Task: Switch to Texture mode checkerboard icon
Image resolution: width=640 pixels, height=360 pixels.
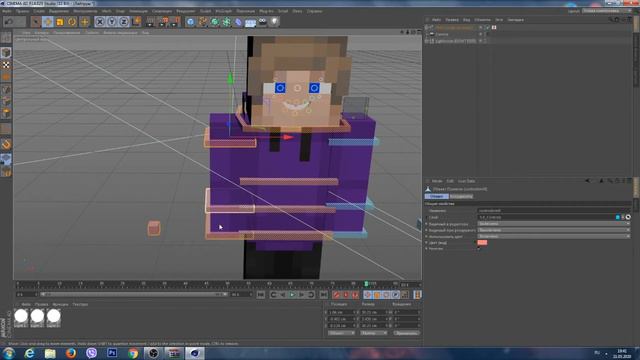Action: click(x=6, y=65)
